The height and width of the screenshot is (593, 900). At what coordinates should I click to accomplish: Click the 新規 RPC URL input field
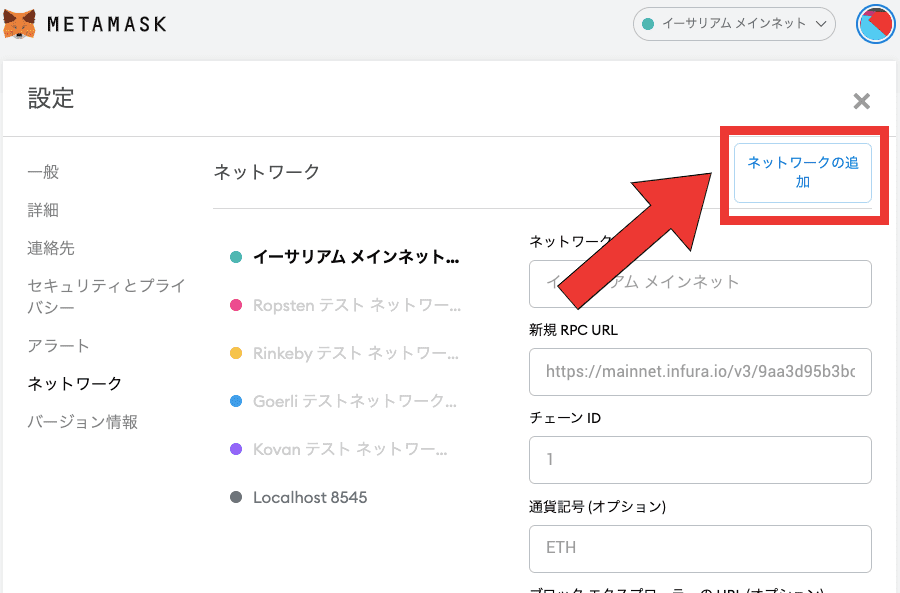[x=700, y=372]
